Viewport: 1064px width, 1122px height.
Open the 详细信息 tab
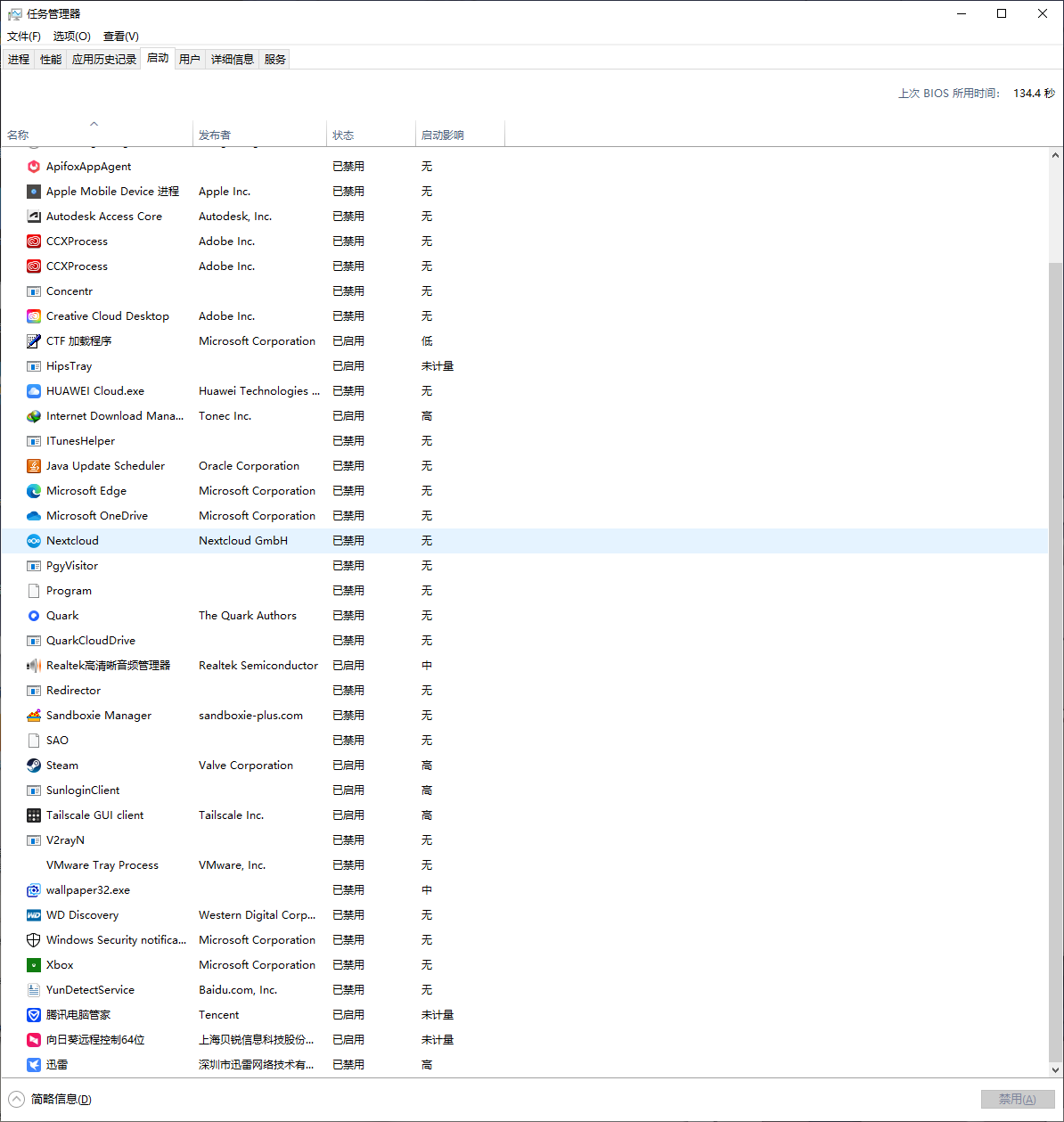(x=232, y=60)
